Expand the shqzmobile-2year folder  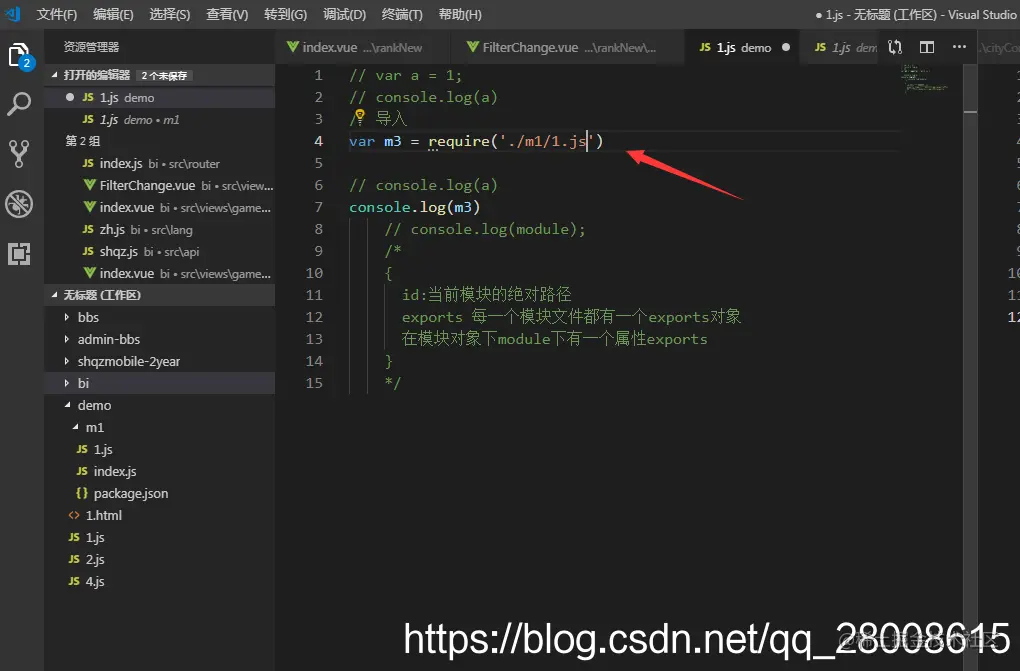tap(159, 361)
